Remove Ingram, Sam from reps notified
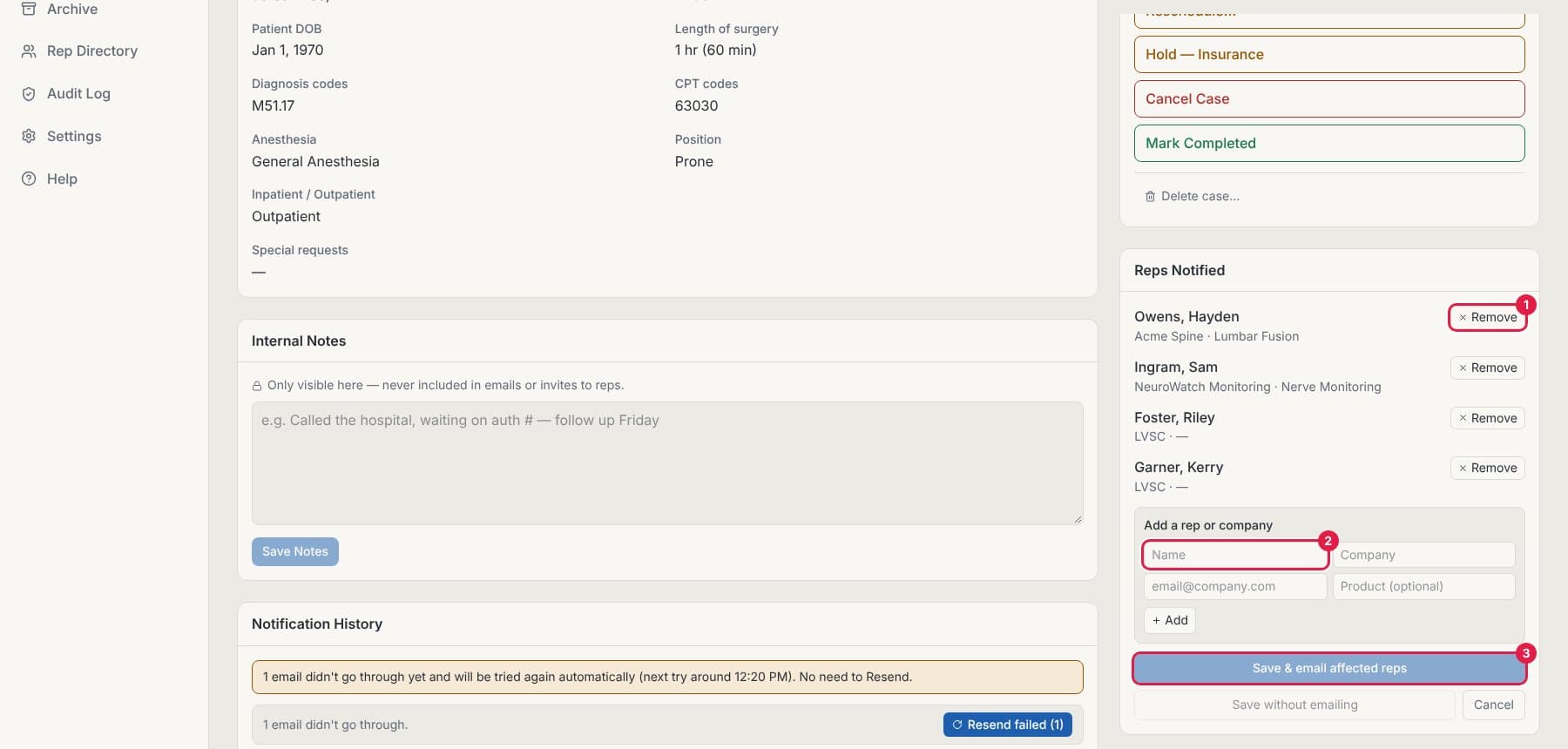 pyautogui.click(x=1487, y=368)
